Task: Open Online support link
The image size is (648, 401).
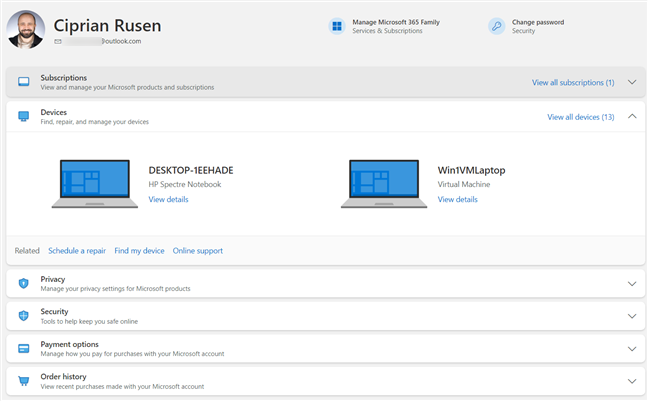Action: pyautogui.click(x=198, y=251)
